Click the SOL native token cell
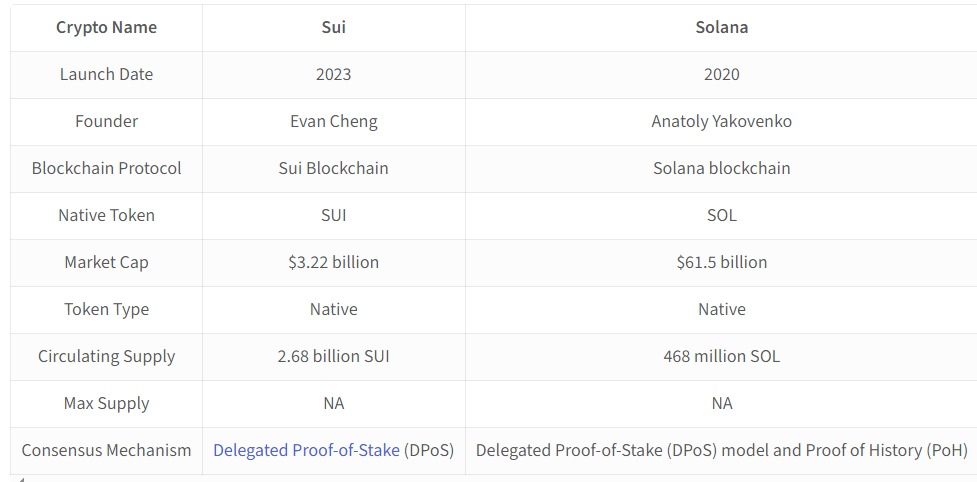Viewport: 977px width, 482px height. coord(722,215)
